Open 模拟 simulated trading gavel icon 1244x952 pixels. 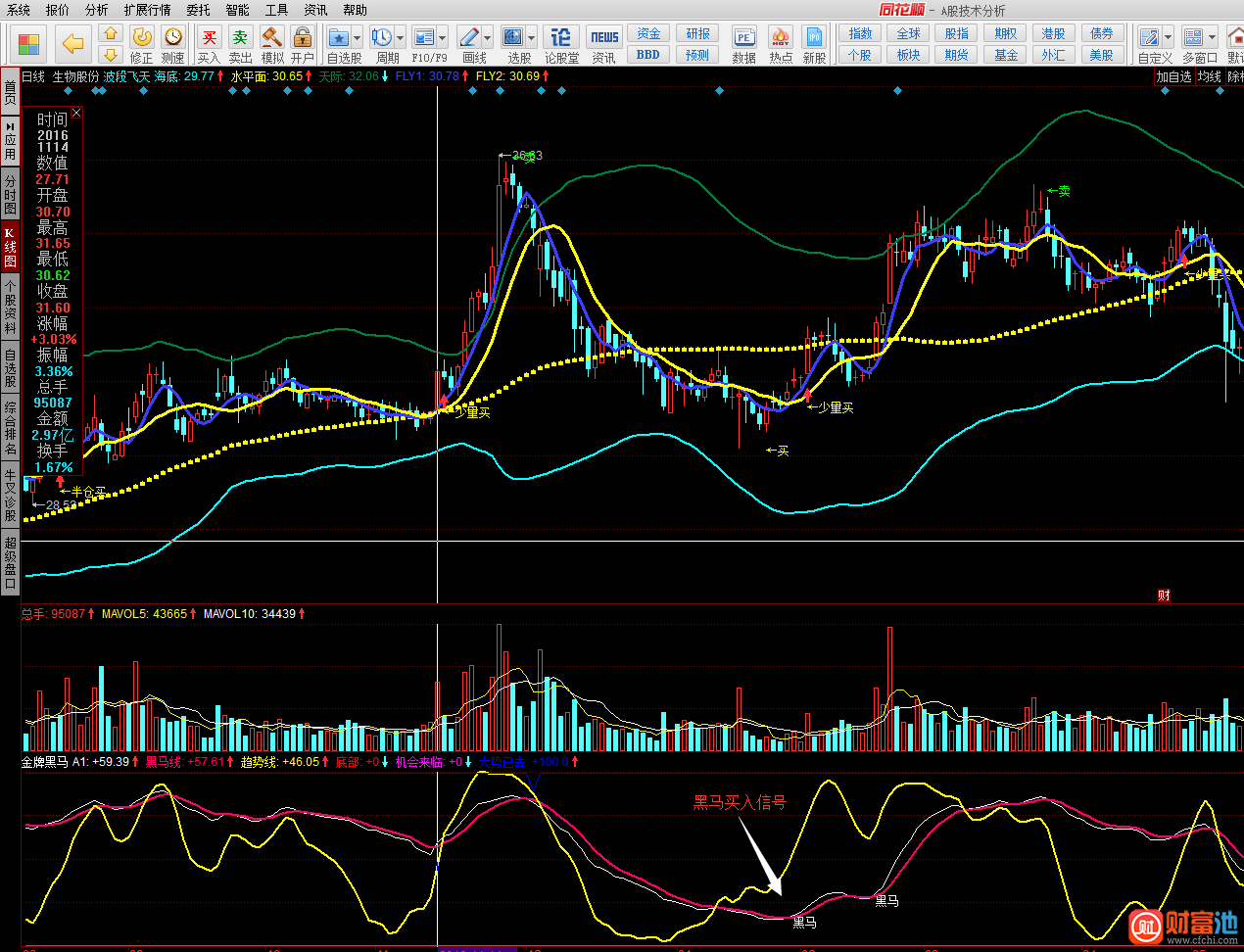pos(272,38)
